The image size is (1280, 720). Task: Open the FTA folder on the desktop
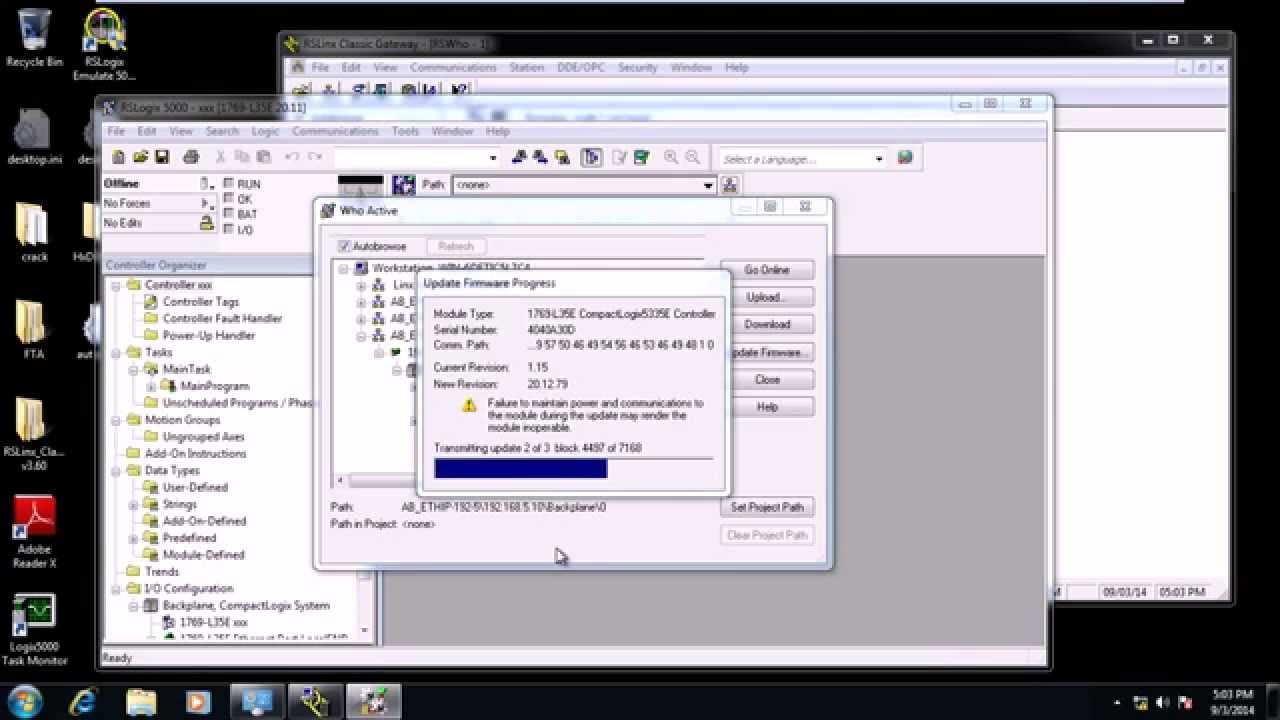pyautogui.click(x=34, y=330)
